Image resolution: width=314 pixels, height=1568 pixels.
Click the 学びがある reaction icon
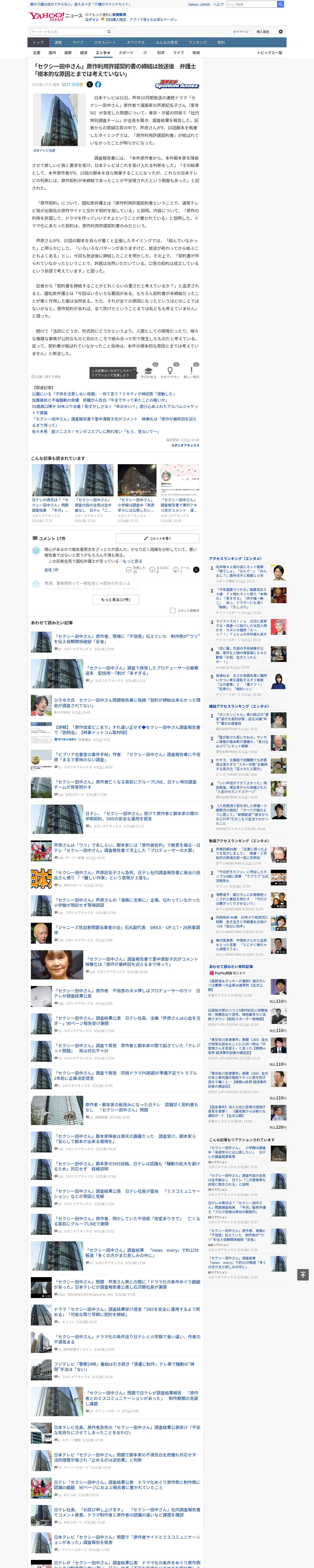pos(148,371)
